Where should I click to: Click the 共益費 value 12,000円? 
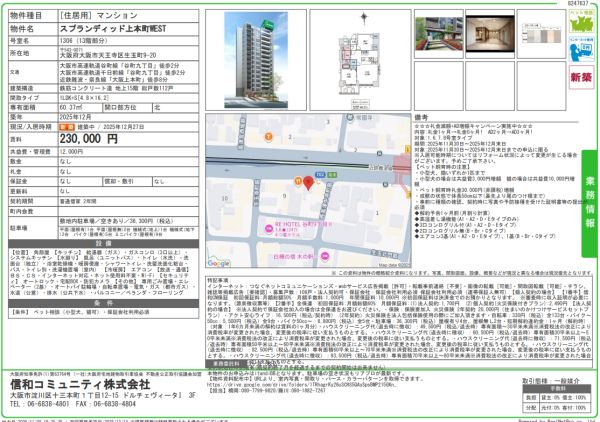click(71, 152)
